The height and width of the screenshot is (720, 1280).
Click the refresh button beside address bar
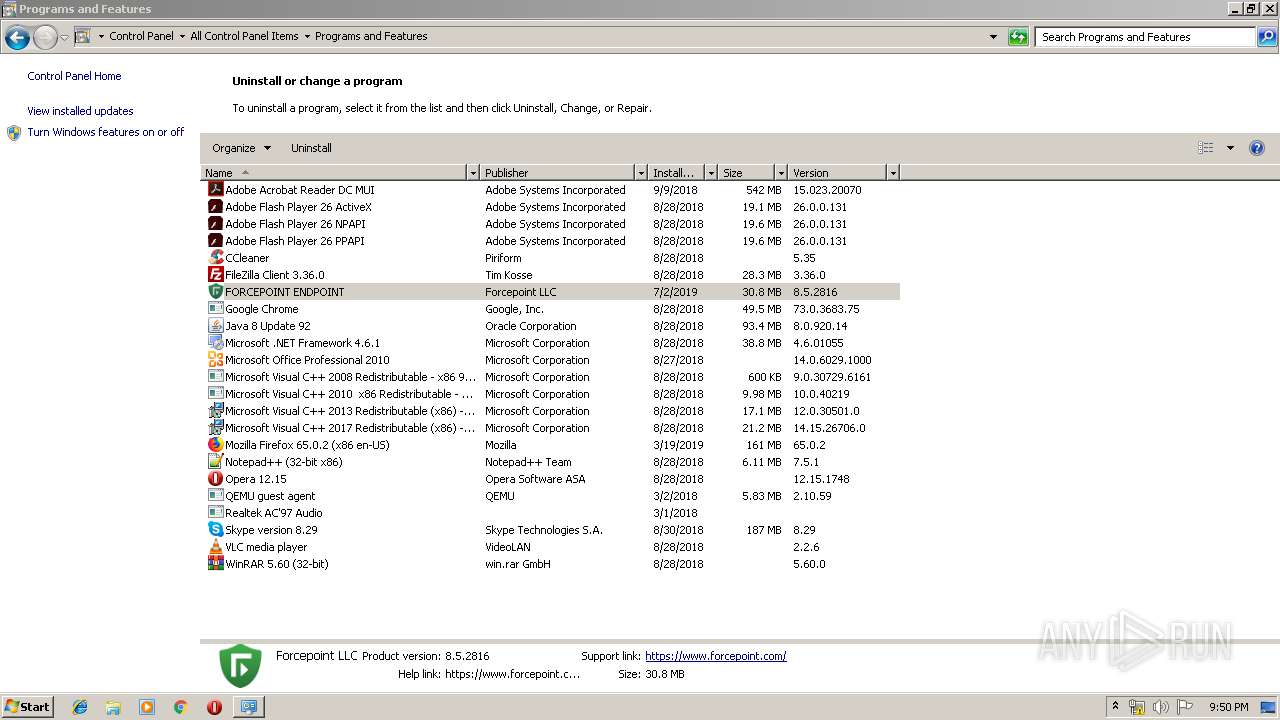pyautogui.click(x=1018, y=37)
